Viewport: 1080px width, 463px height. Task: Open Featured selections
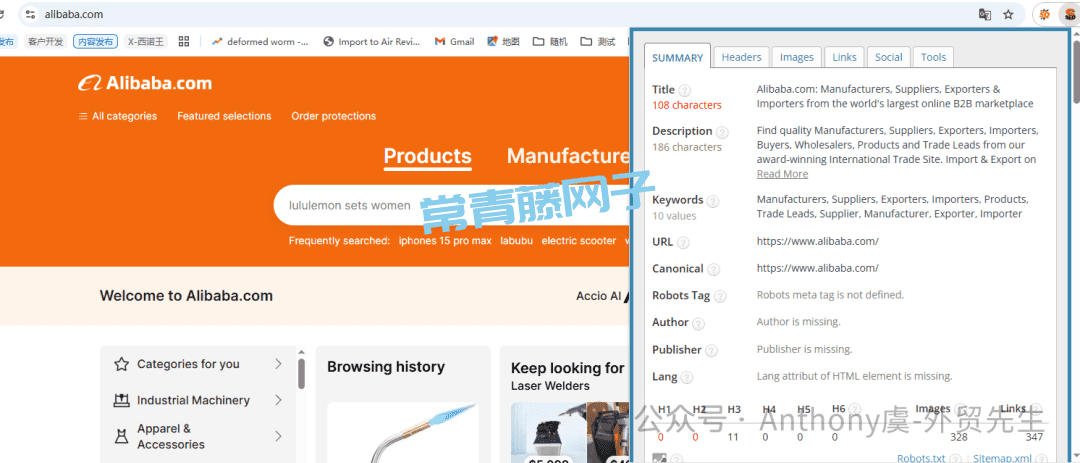pyautogui.click(x=224, y=116)
